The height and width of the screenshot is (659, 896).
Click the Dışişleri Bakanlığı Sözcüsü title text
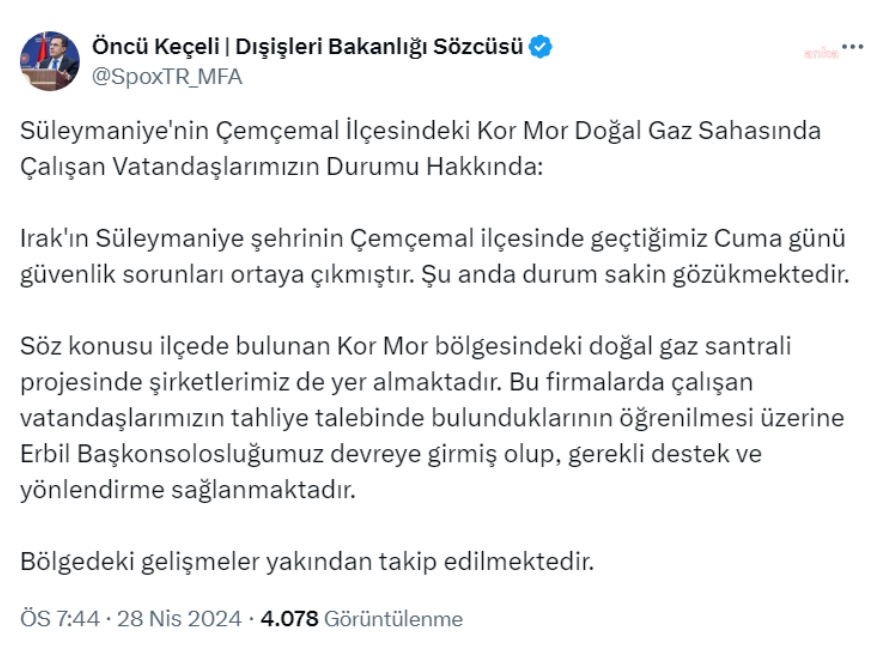point(379,47)
